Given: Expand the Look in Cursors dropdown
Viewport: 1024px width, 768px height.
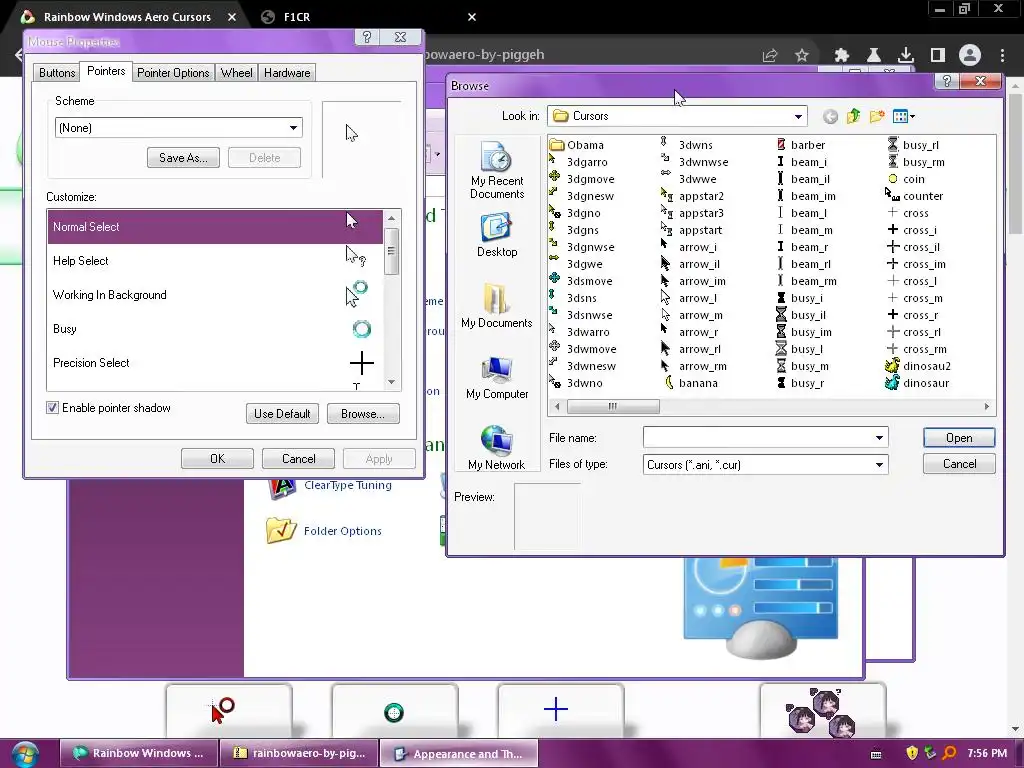Looking at the screenshot, I should click(798, 116).
